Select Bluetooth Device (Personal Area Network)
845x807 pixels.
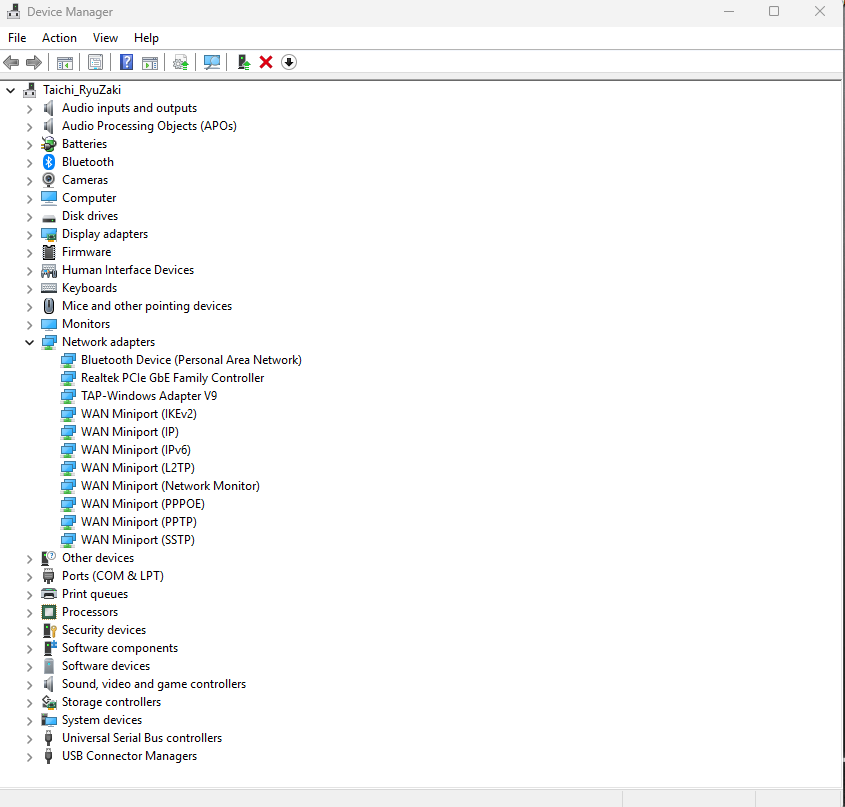point(191,360)
